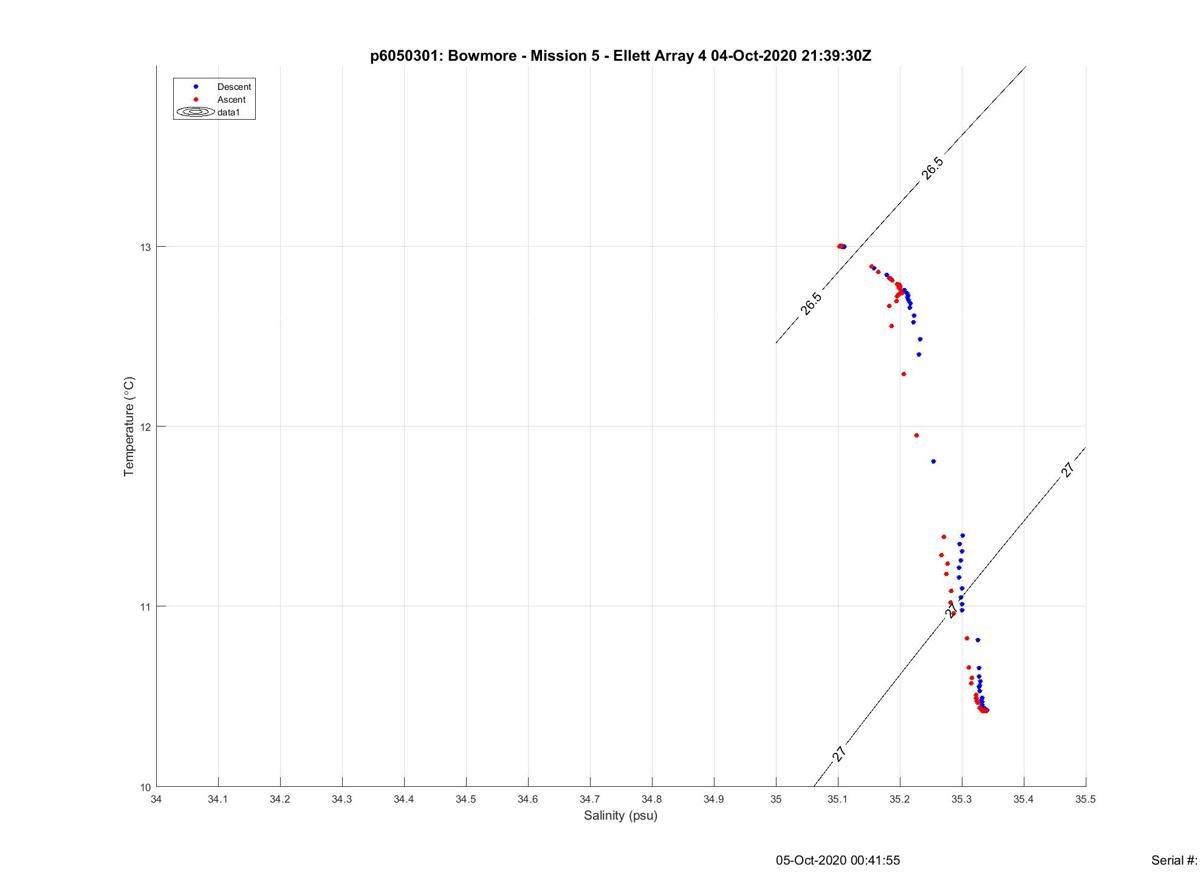Image resolution: width=1200 pixels, height=885 pixels.
Task: Click the blue Descent legend marker
Action: click(x=195, y=87)
